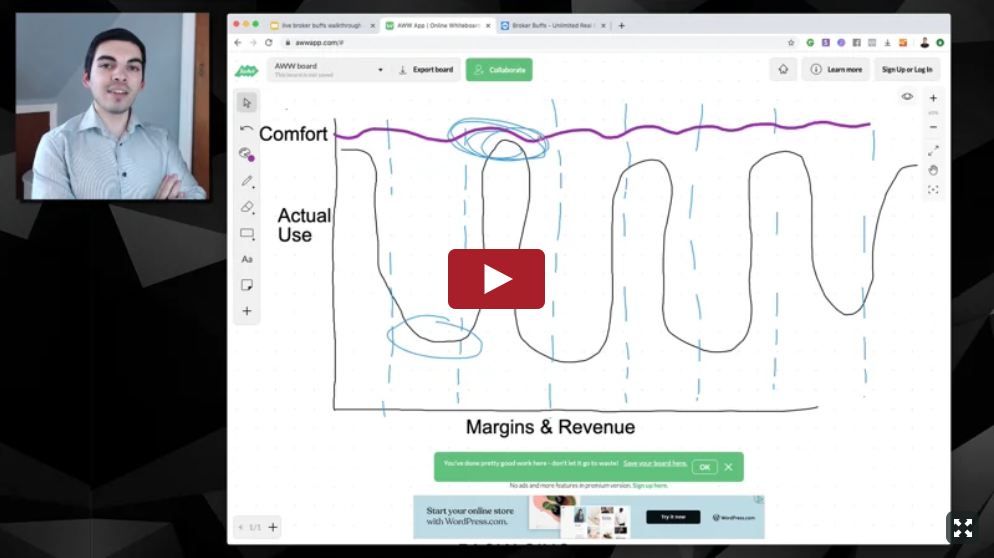The height and width of the screenshot is (558, 994).
Task: Bookmark page with star icon
Action: coord(791,42)
